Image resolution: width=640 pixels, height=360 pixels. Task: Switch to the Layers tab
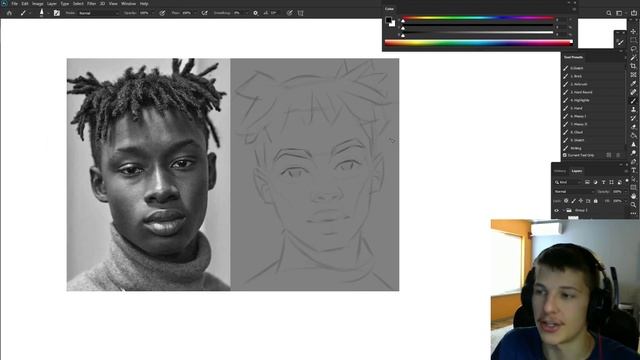pos(577,171)
